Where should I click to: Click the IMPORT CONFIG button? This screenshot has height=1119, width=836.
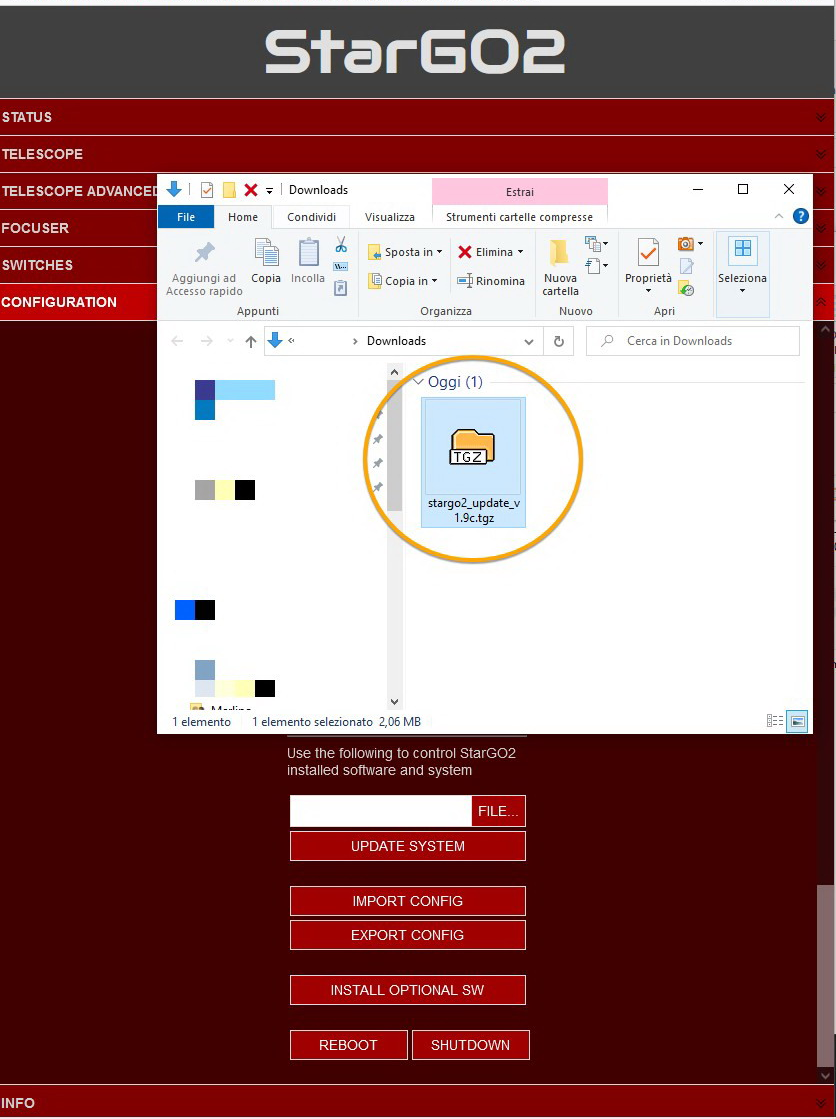(x=408, y=901)
